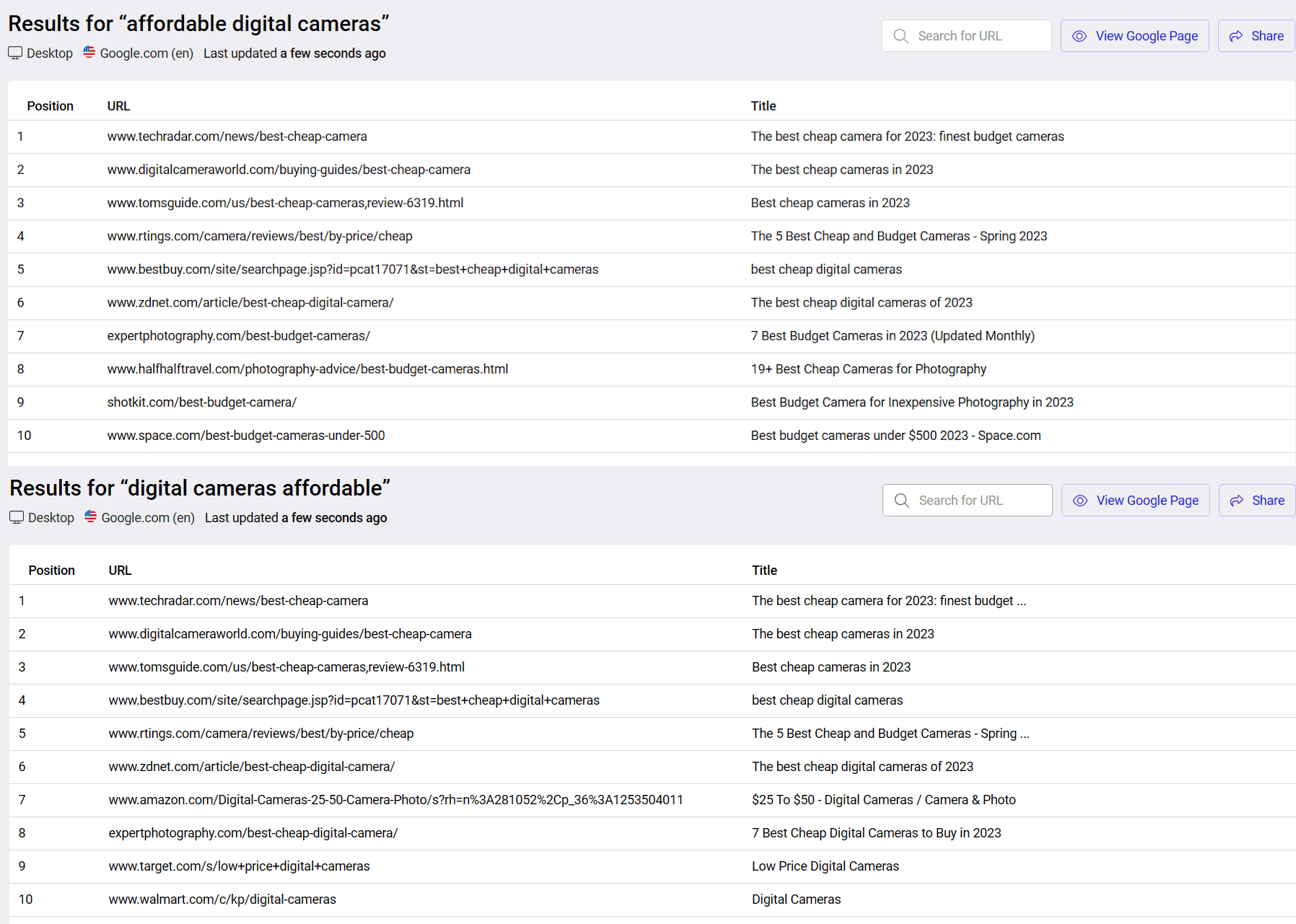Click the search magnifier icon in the bottom results panel

tap(901, 501)
